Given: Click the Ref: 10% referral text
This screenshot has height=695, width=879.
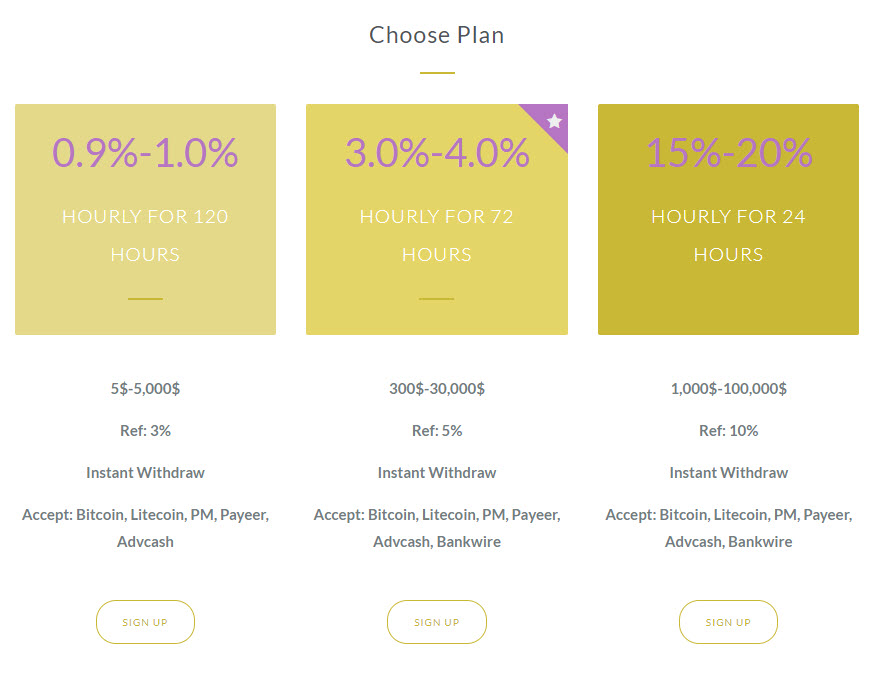Looking at the screenshot, I should [x=728, y=431].
